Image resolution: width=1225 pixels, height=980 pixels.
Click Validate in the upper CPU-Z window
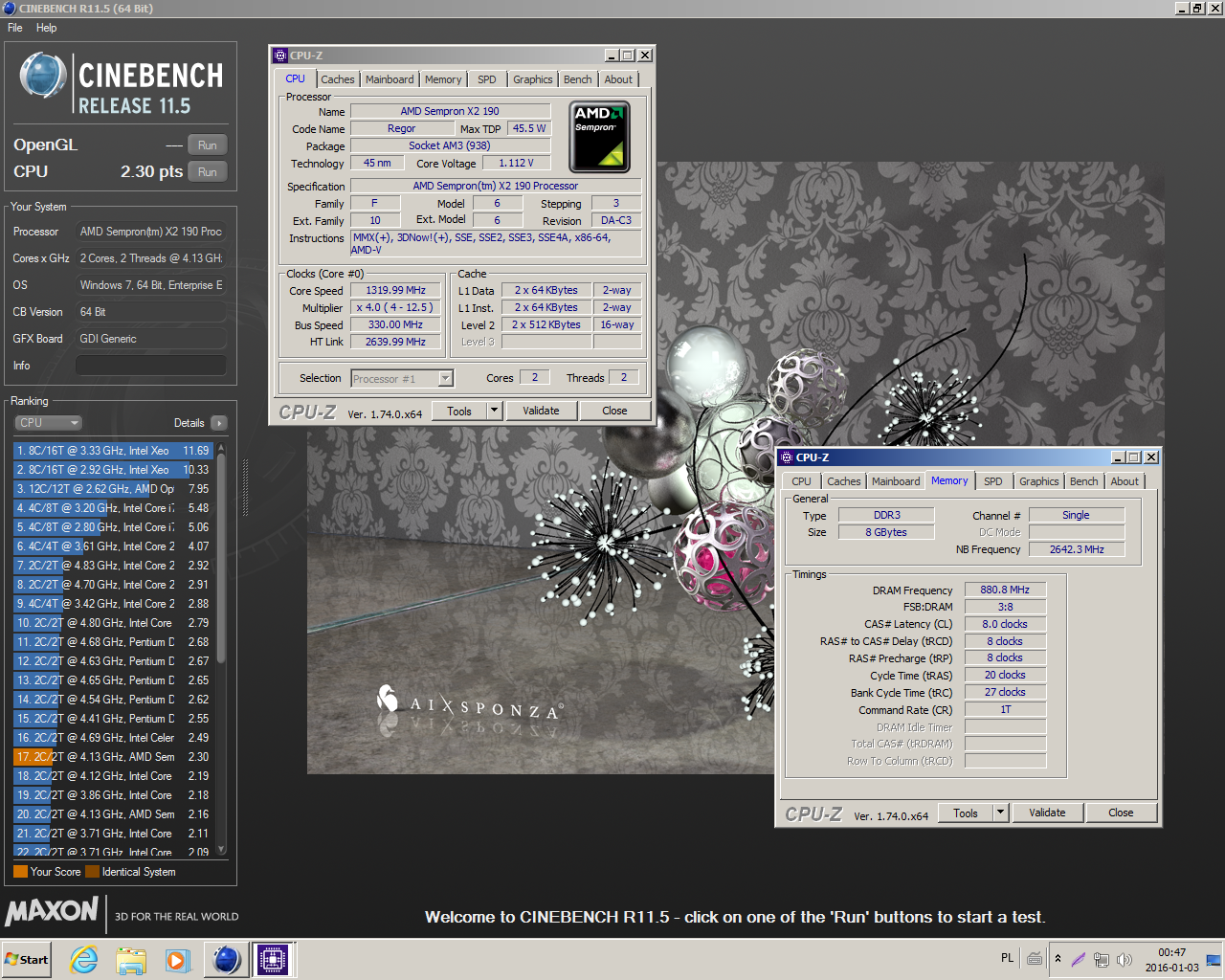pyautogui.click(x=541, y=411)
